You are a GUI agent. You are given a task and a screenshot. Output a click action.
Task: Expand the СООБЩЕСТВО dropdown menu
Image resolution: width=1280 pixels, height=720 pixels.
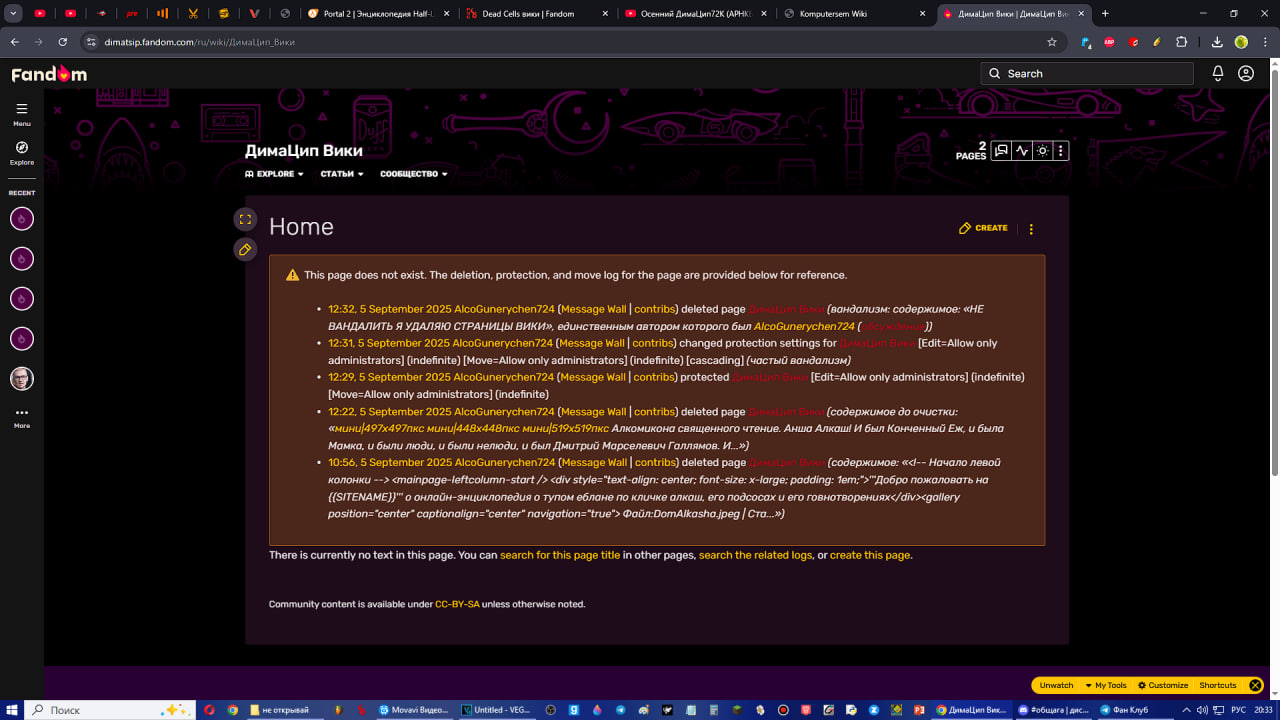pyautogui.click(x=413, y=174)
